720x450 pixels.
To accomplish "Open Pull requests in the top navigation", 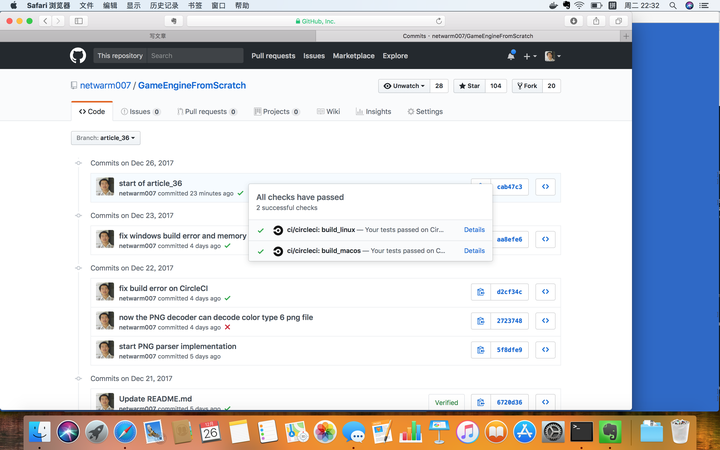I will pos(273,56).
